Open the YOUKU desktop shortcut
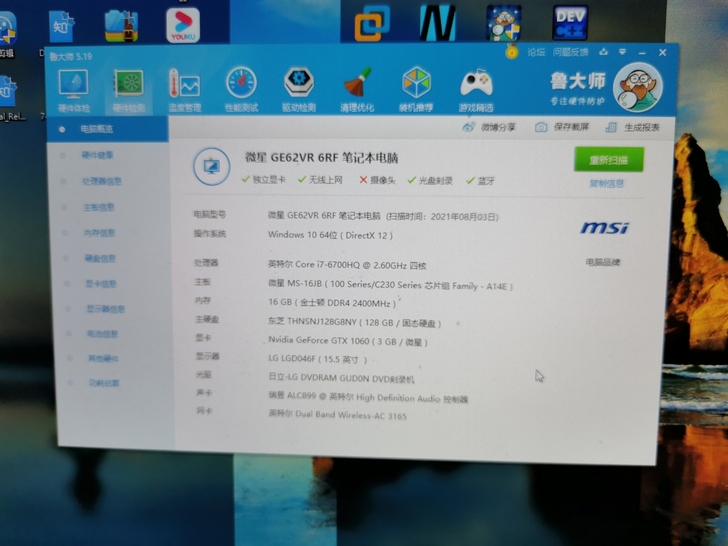 point(183,26)
